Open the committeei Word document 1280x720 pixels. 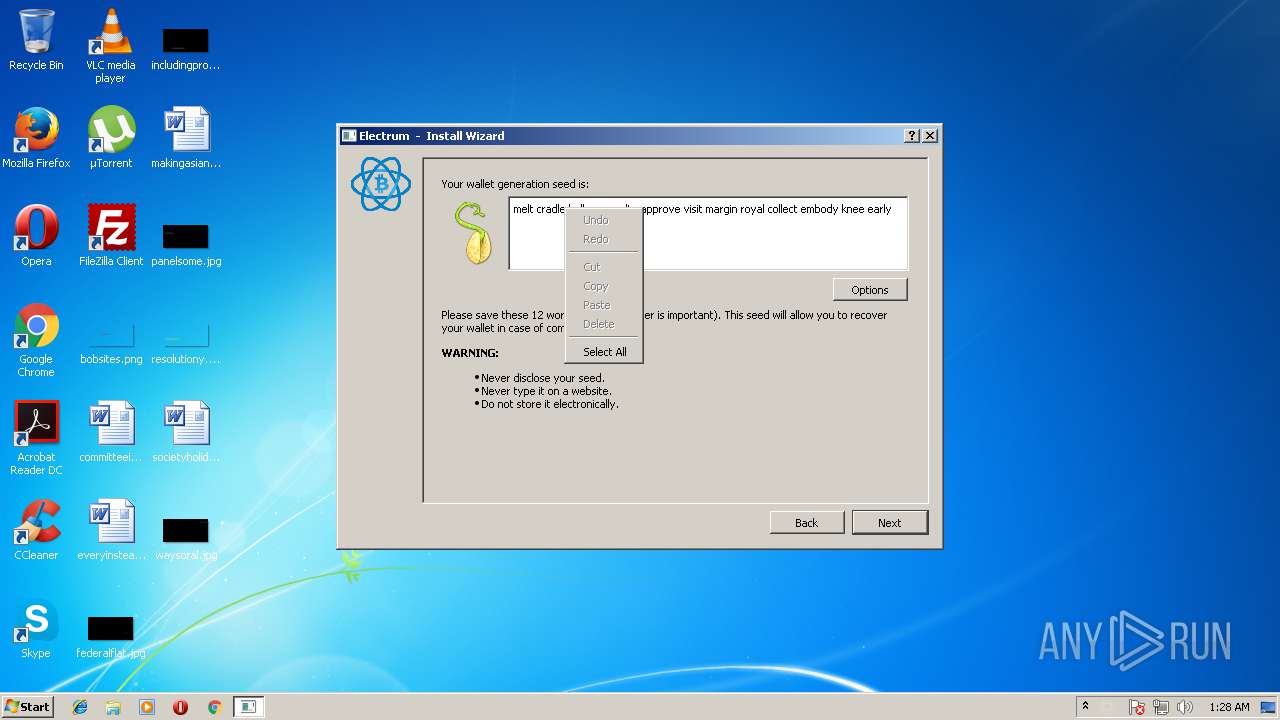(x=110, y=432)
